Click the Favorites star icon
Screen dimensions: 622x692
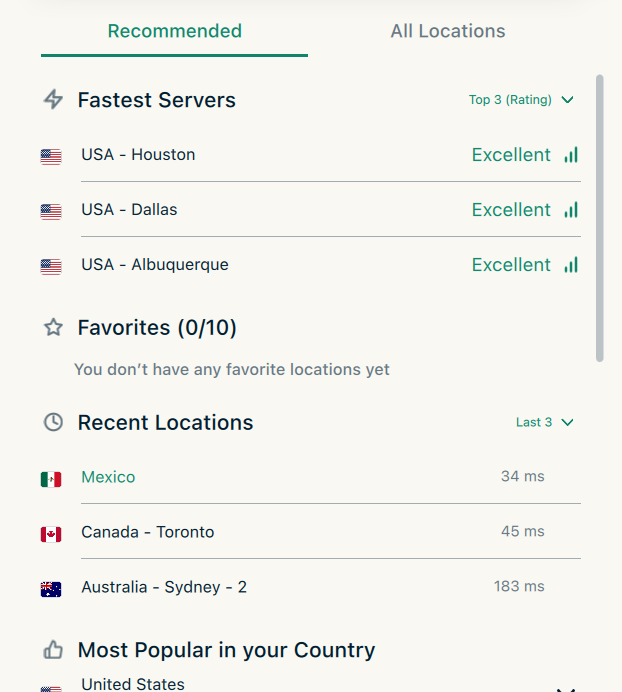pyautogui.click(x=53, y=327)
